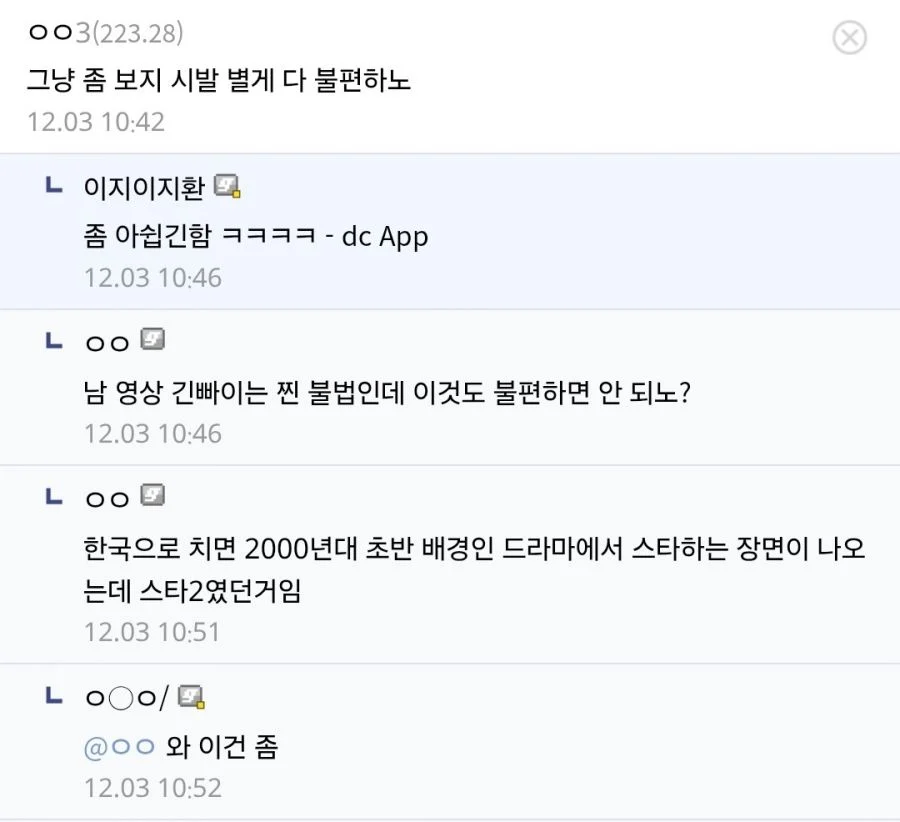Viewport: 900px width, 822px height.
Task: Click the circled X delete icon
Action: [849, 38]
